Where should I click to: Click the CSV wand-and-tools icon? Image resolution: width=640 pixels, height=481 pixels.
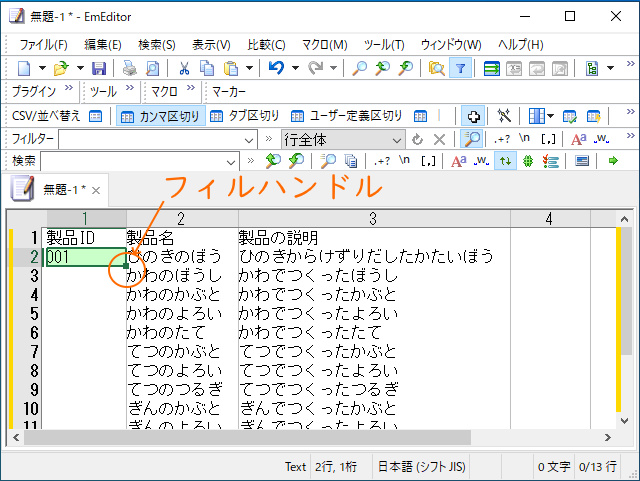(x=504, y=116)
